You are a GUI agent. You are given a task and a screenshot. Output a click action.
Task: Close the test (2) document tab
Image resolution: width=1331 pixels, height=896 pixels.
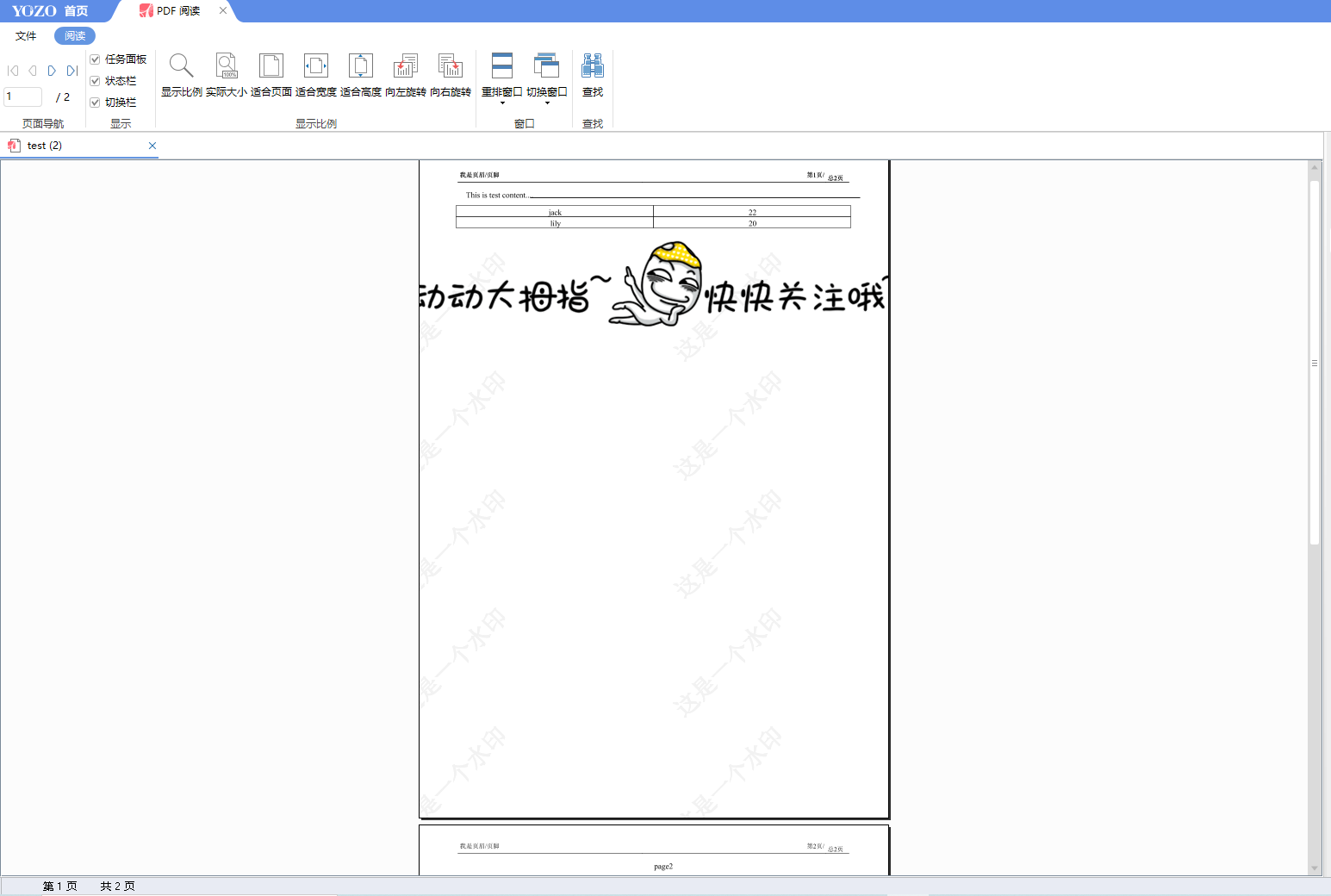152,146
